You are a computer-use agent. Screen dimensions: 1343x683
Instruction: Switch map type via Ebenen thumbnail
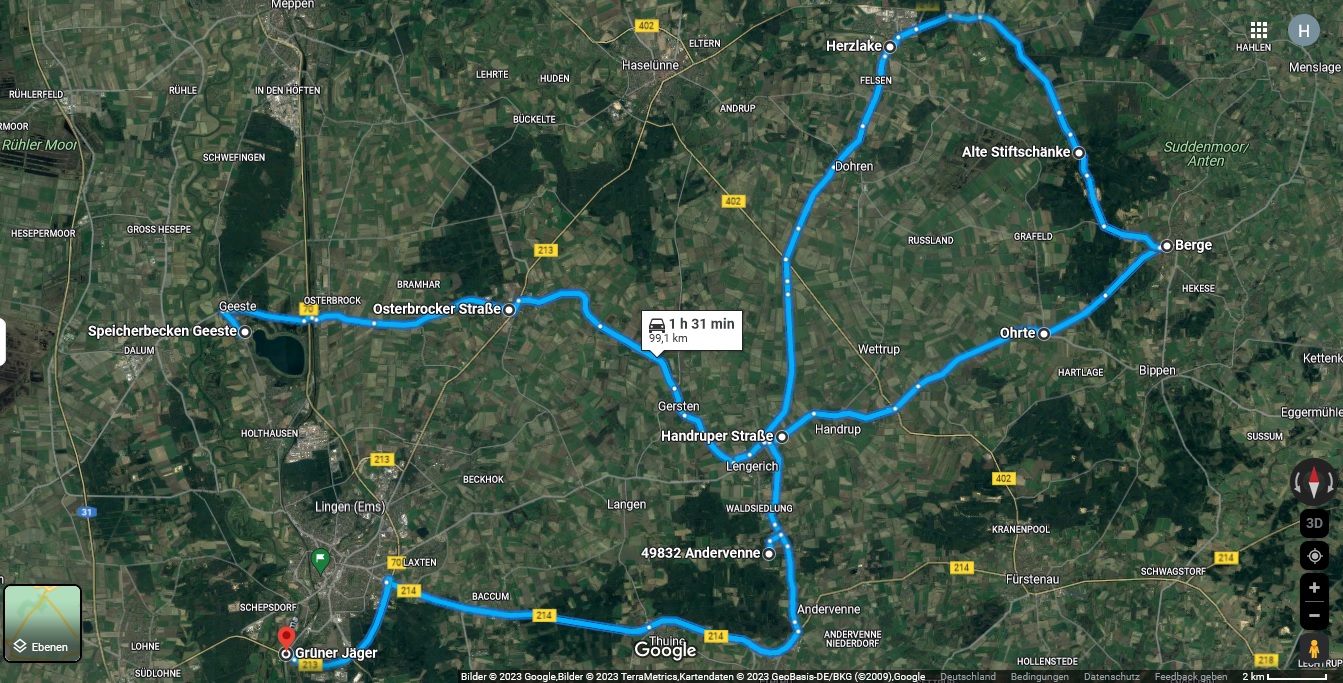coord(43,624)
